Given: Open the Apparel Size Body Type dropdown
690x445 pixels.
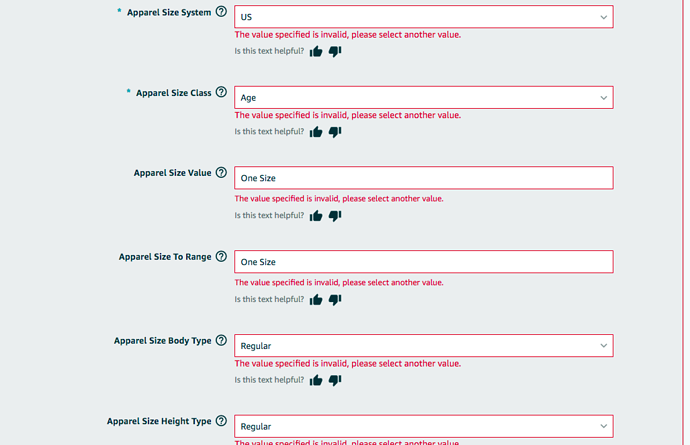Looking at the screenshot, I should pos(423,346).
